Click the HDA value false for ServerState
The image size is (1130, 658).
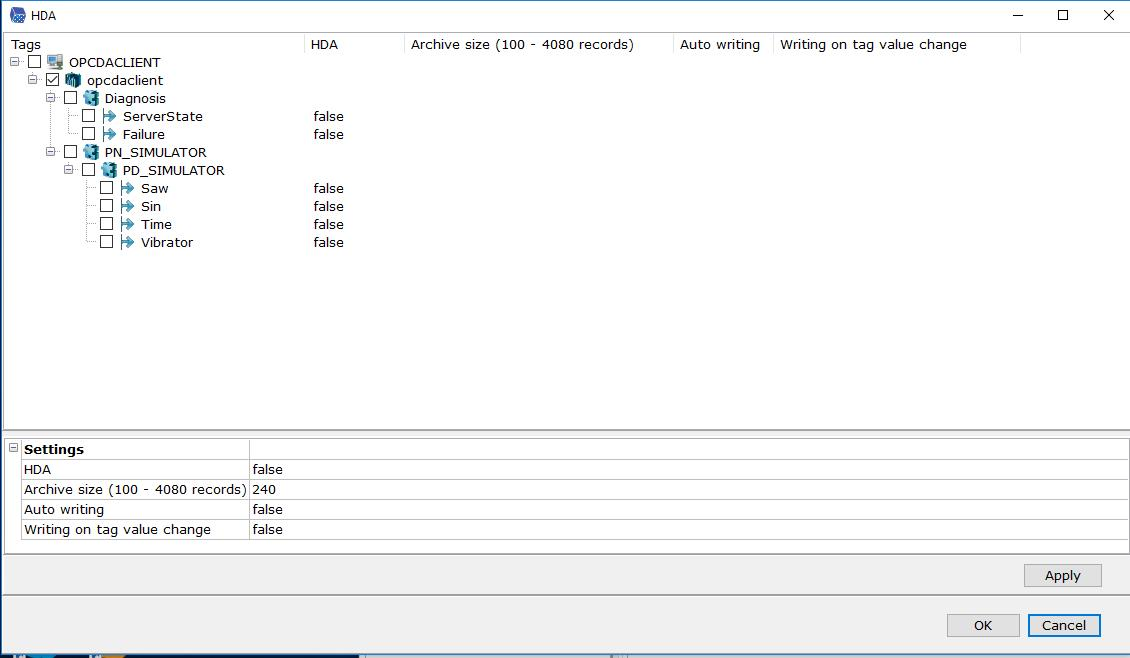click(x=329, y=116)
